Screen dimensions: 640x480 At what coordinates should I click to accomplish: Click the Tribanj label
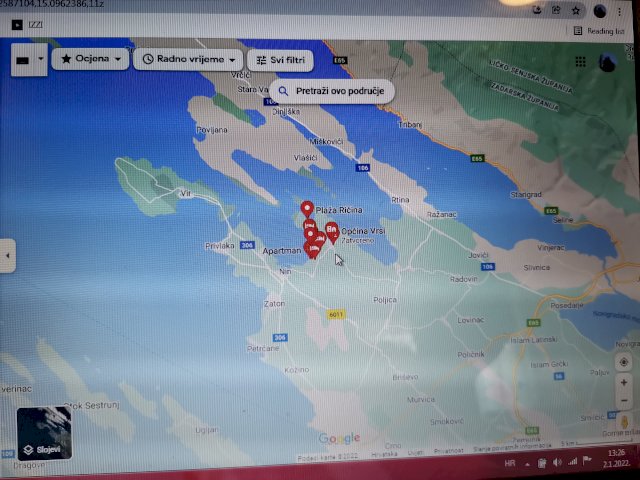410,124
